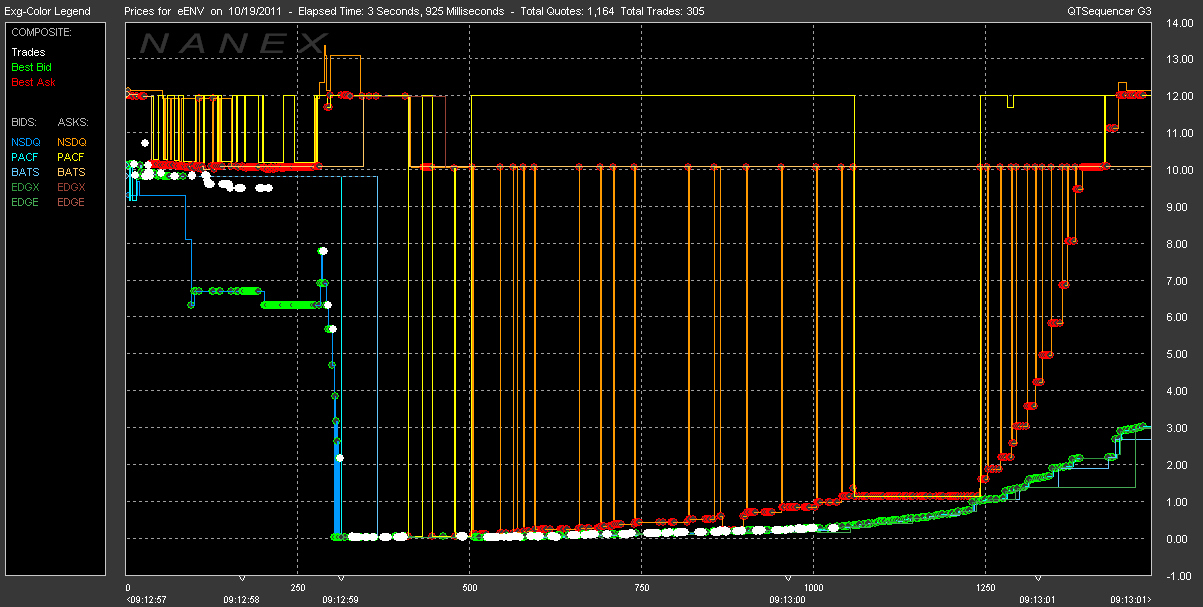Screen dimensions: 1203x607
Task: Click PACF in the BIDS column
Action: pyautogui.click(x=25, y=157)
